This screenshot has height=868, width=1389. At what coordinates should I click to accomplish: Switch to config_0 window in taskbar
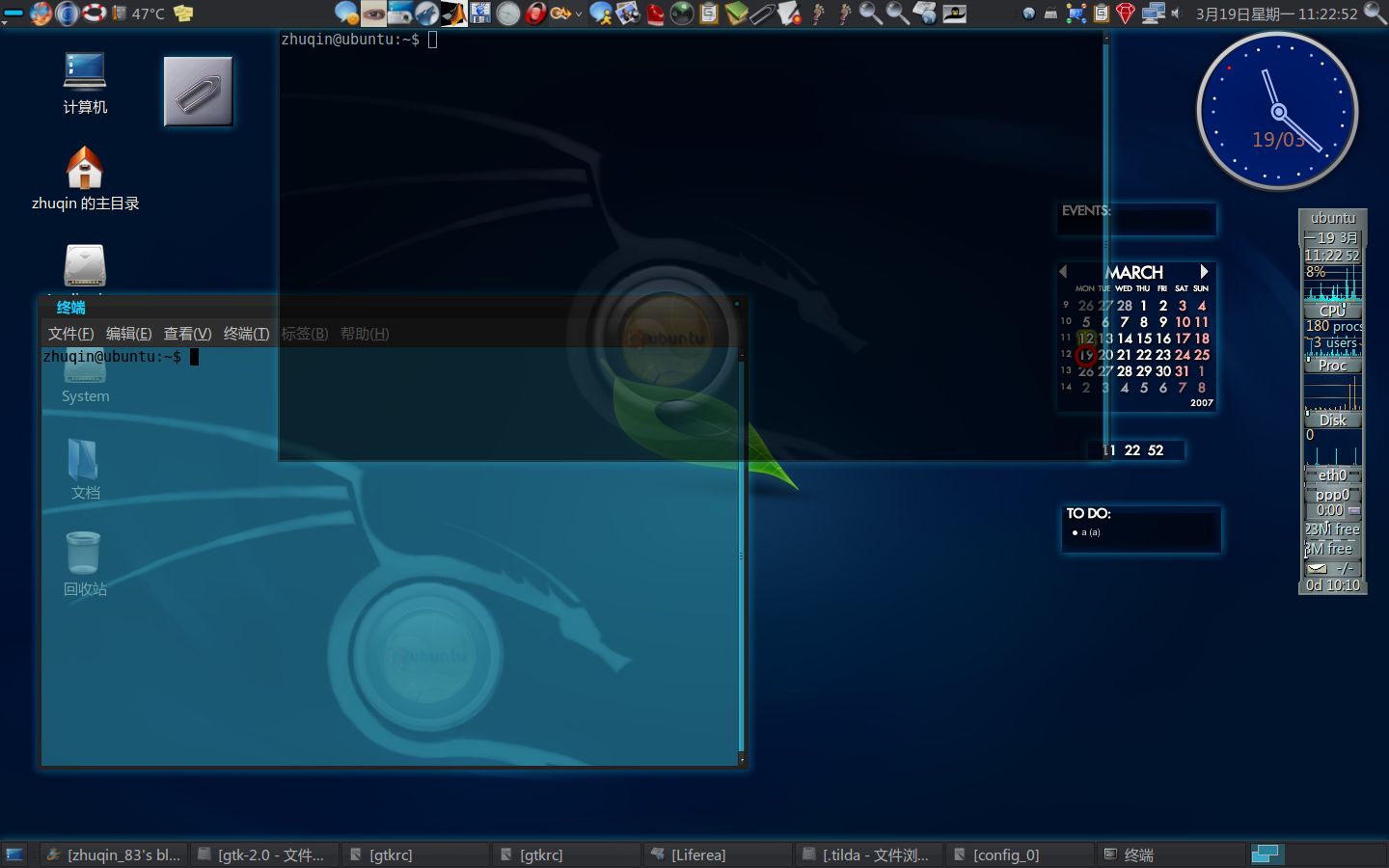(1021, 854)
